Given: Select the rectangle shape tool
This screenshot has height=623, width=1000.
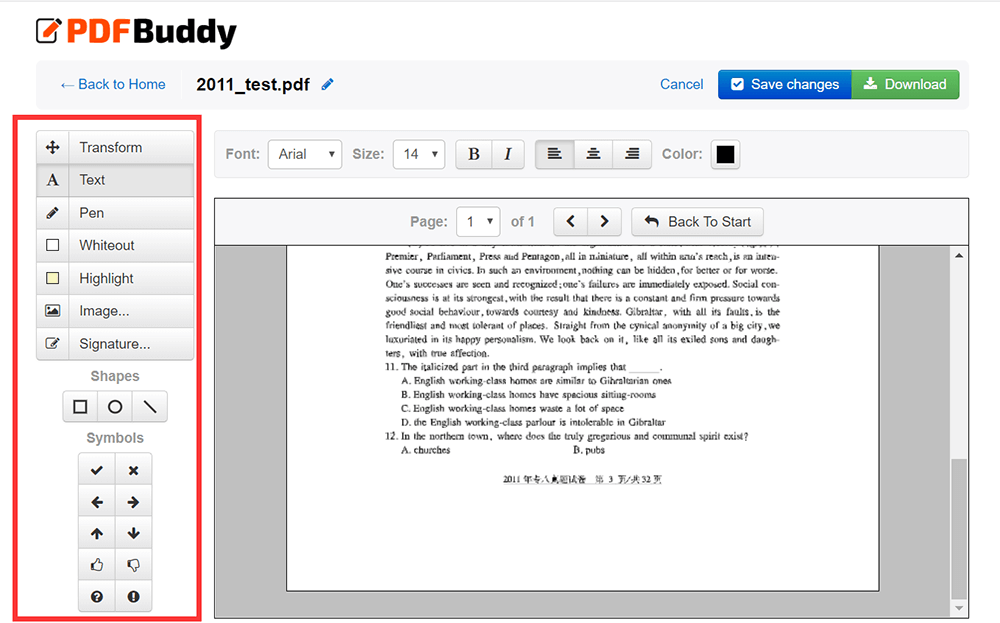Looking at the screenshot, I should tap(80, 407).
